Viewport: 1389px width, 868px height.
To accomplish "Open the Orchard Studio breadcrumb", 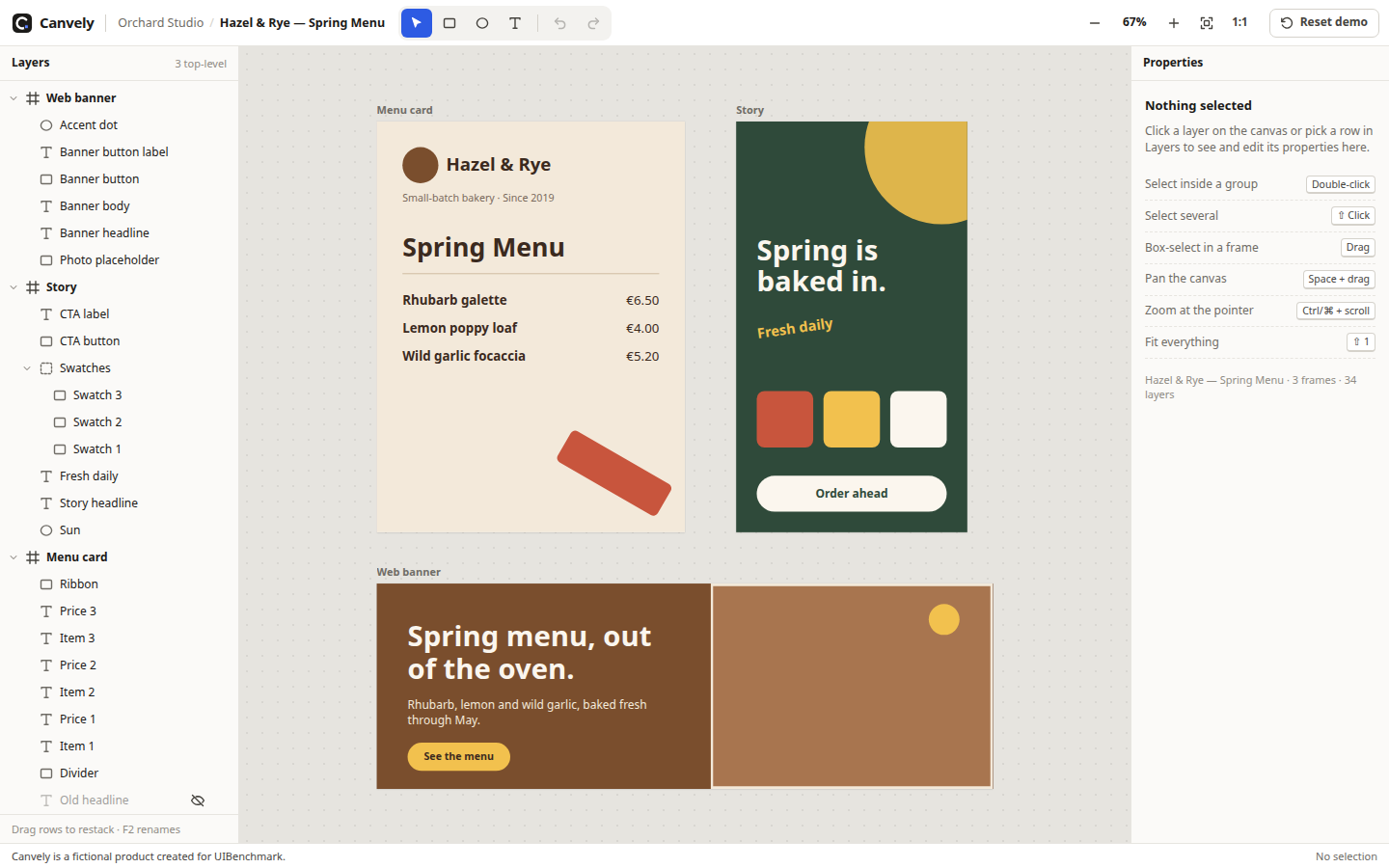I will [x=161, y=22].
